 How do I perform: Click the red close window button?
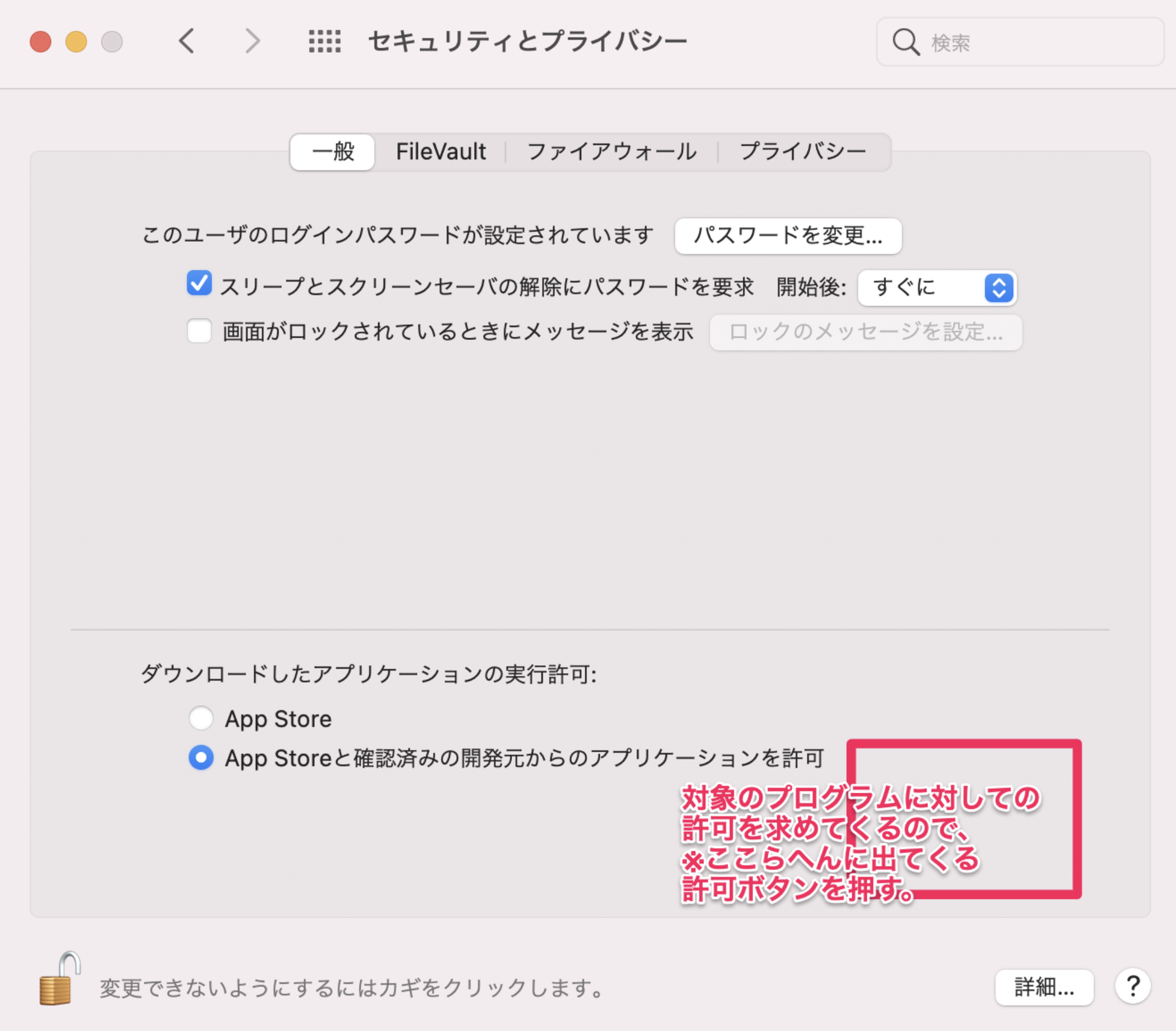click(41, 42)
